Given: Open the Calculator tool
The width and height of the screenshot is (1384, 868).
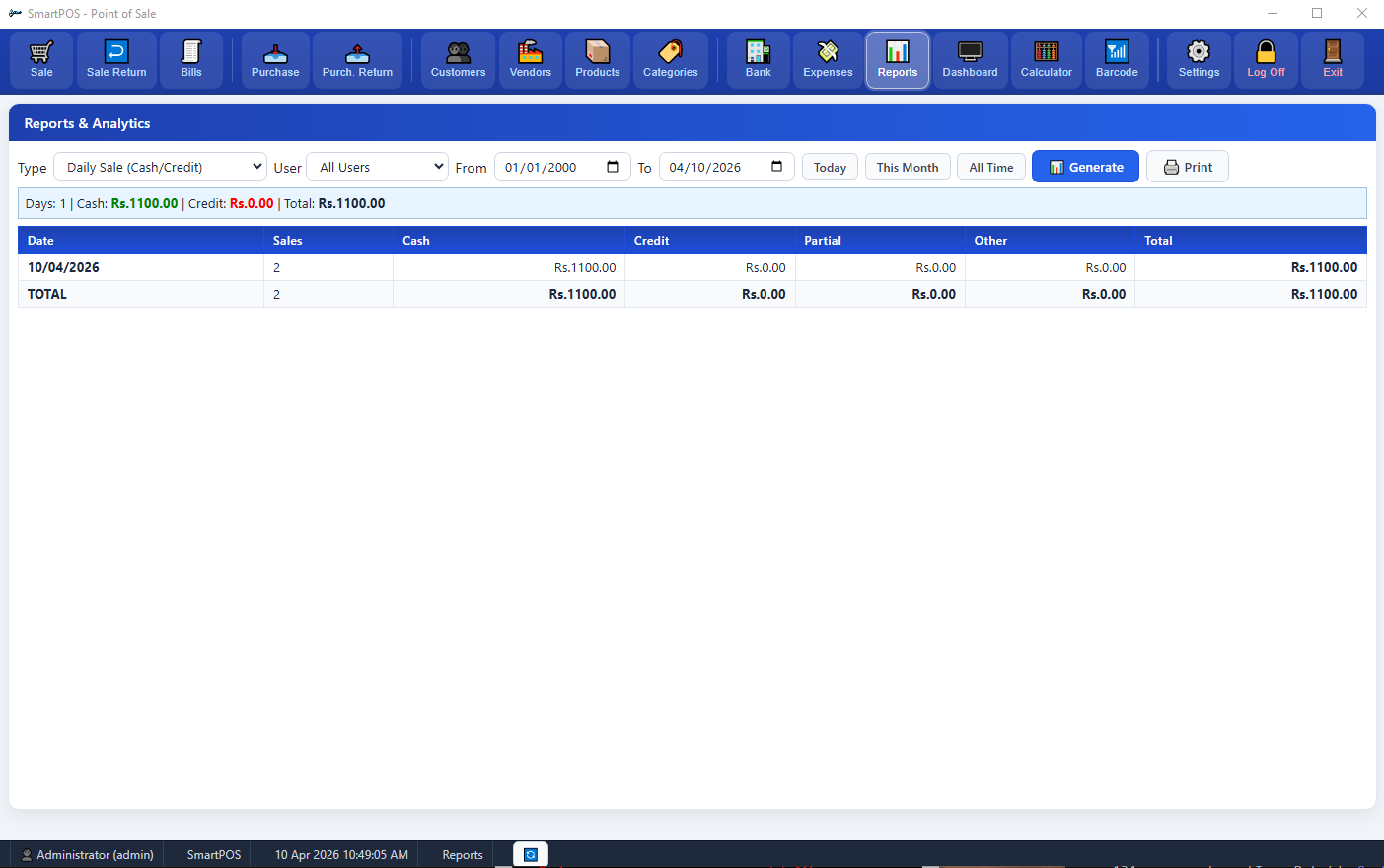Looking at the screenshot, I should pos(1046,60).
